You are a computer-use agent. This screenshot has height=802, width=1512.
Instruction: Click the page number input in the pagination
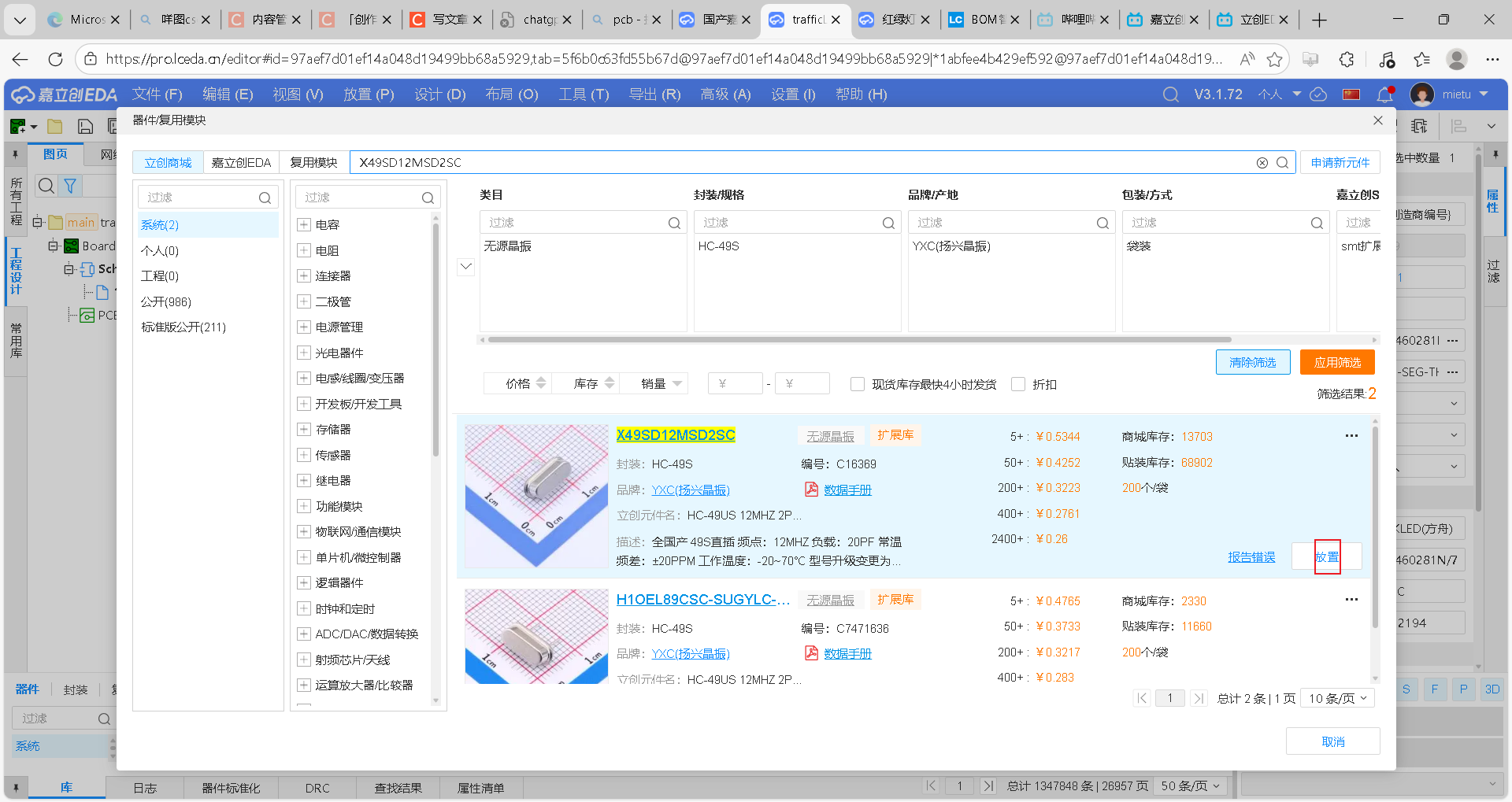point(1170,698)
